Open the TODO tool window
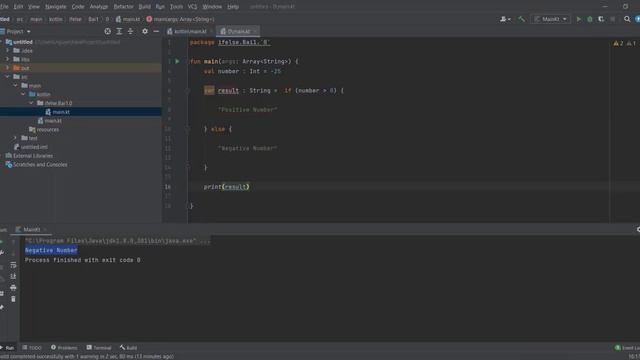This screenshot has width=640, height=360. tap(32, 348)
